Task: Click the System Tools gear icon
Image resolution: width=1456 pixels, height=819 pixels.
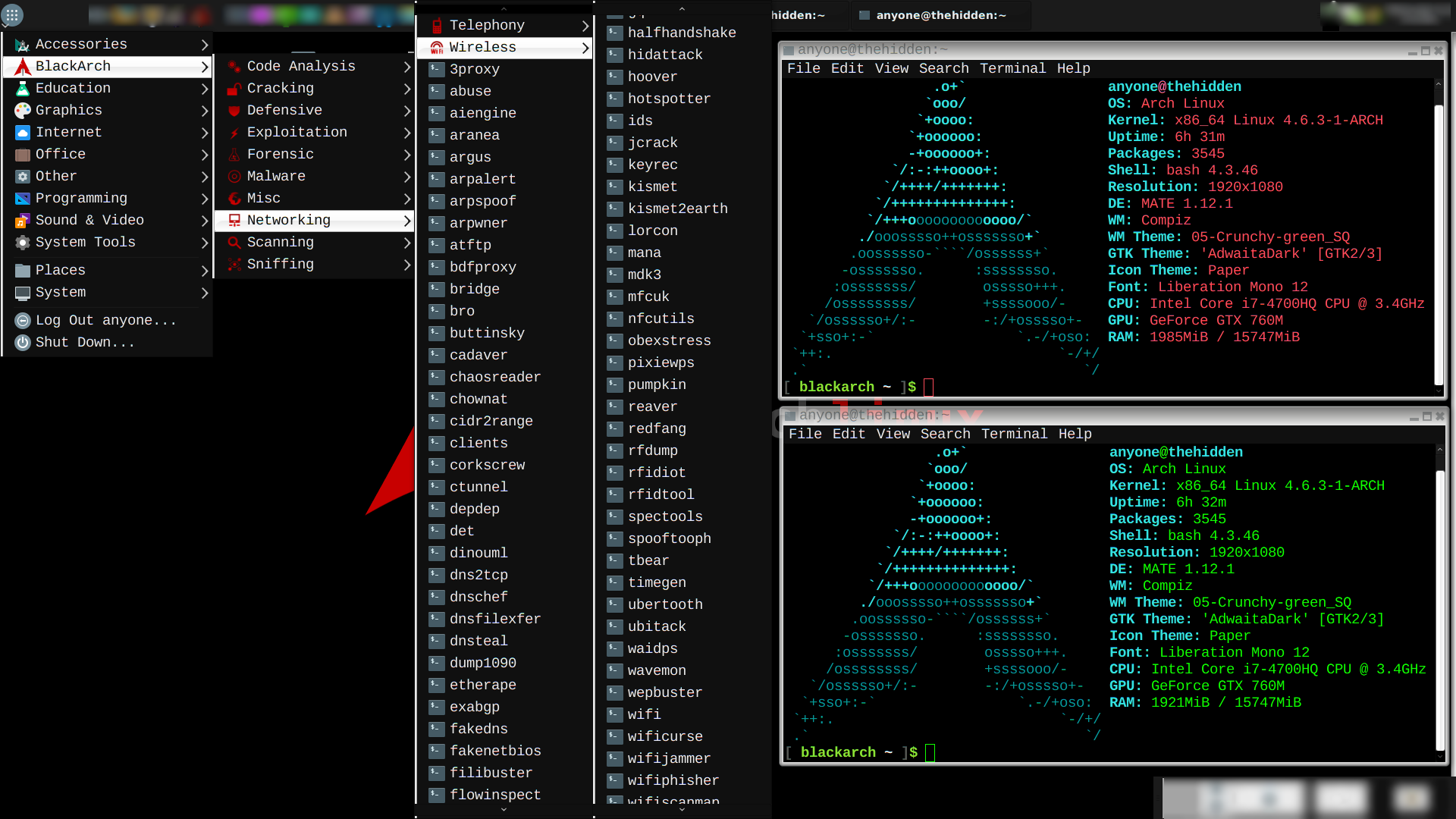Action: [x=23, y=243]
